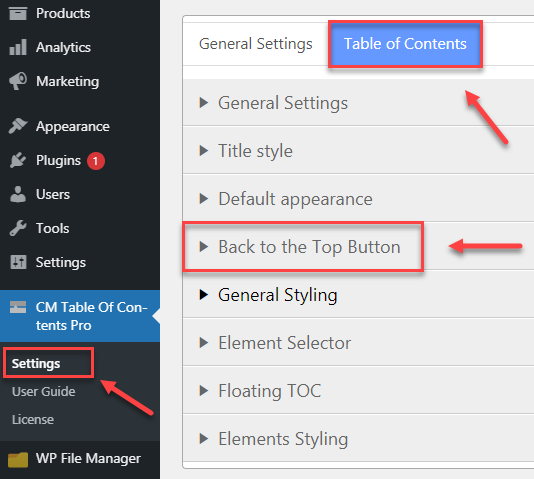The height and width of the screenshot is (479, 534).
Task: Expand the Default appearance triangle
Action: coord(204,199)
